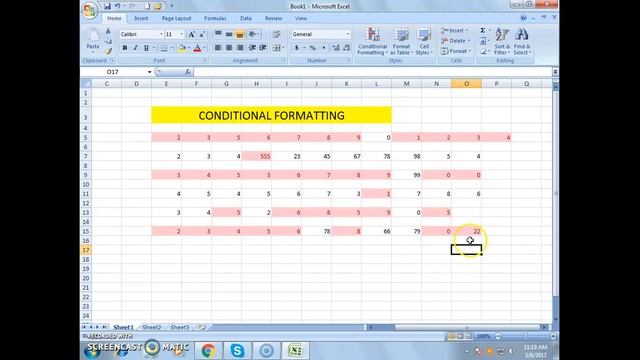Screen dimensions: 640x360
Task: Open the round Office button menu
Action: point(89,10)
